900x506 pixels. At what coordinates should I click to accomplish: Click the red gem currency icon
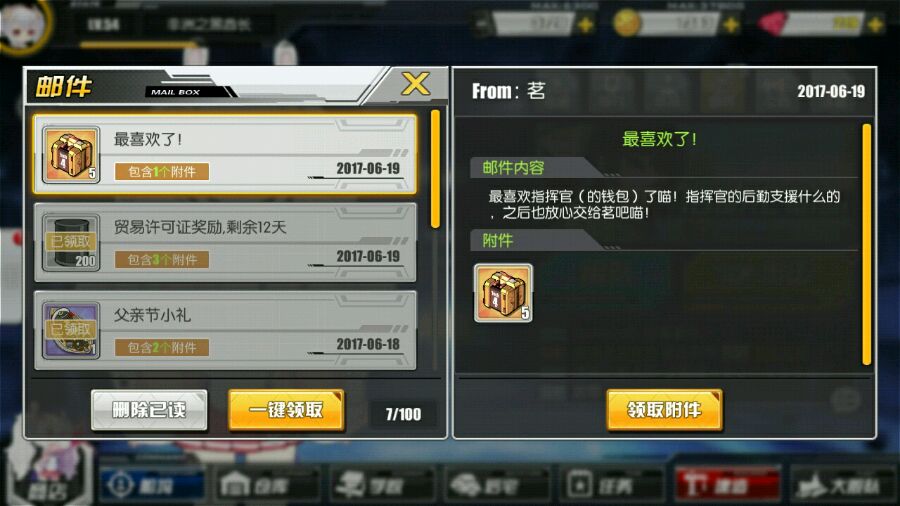pos(772,24)
